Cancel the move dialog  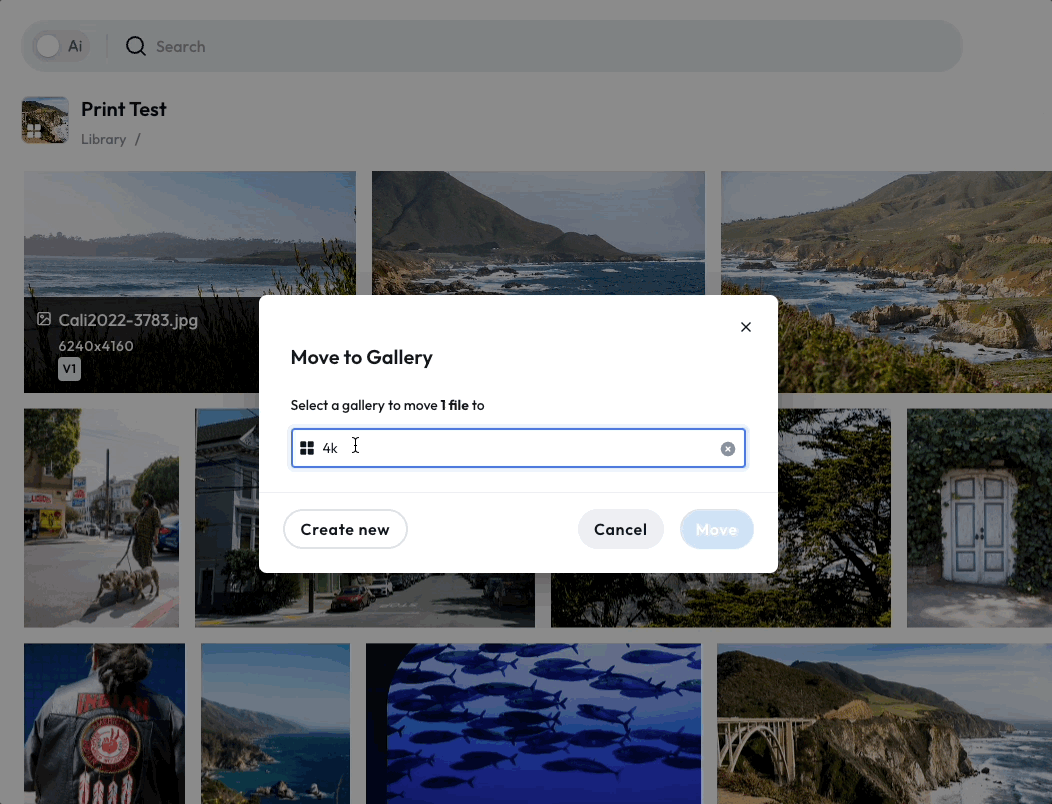click(620, 529)
